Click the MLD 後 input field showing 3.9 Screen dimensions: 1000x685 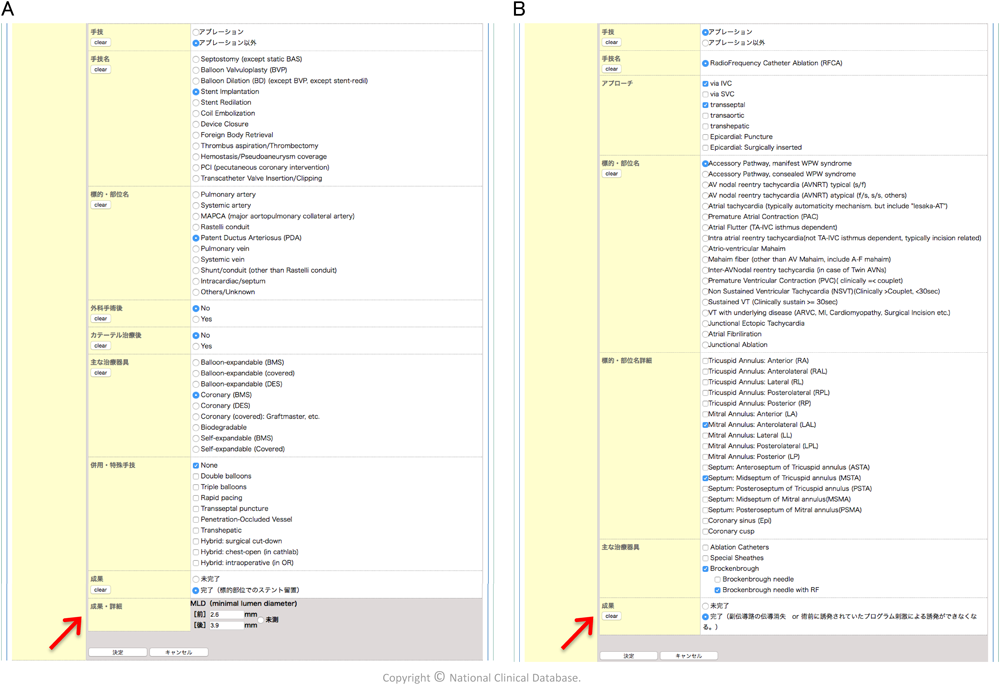coord(226,626)
